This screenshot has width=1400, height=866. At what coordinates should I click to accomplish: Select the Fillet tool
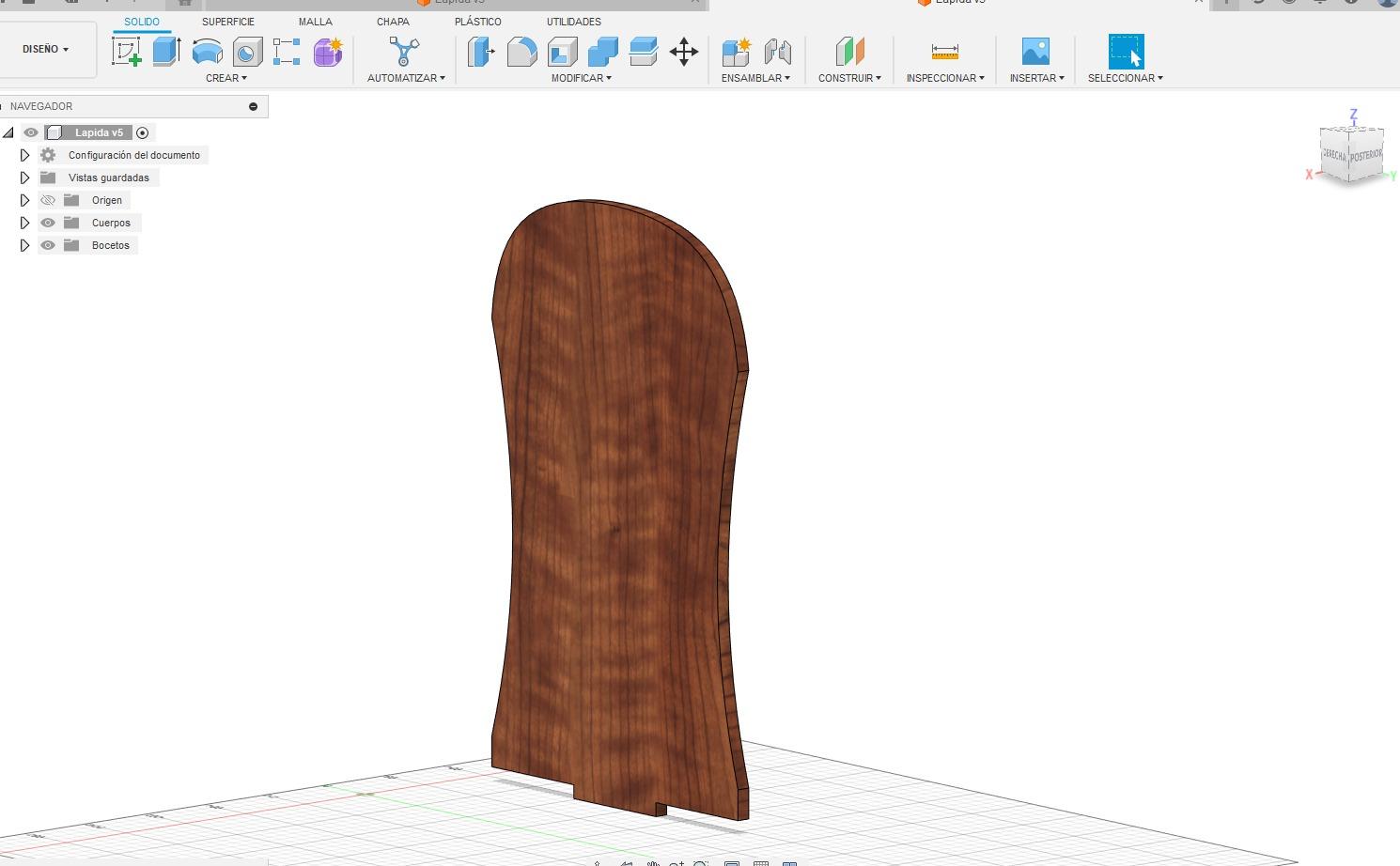point(521,51)
